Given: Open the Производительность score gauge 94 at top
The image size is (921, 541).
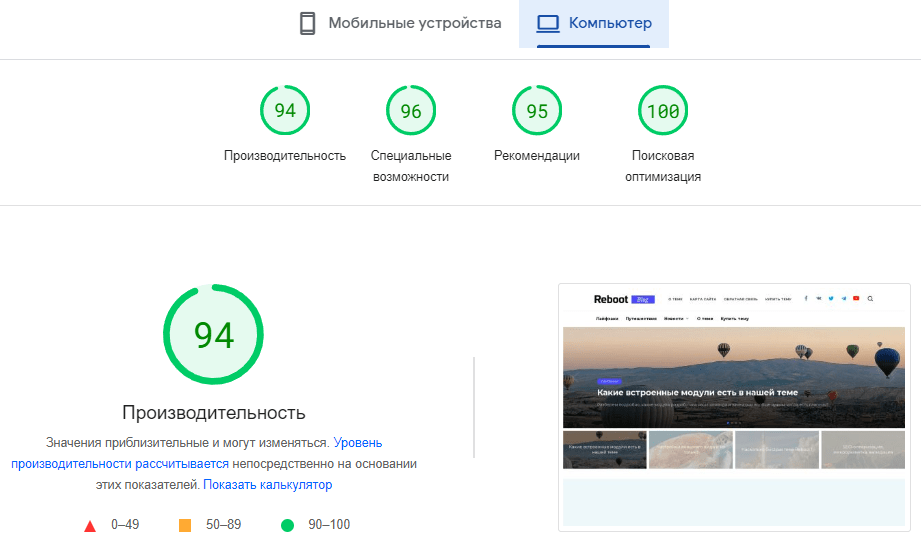Looking at the screenshot, I should click(x=285, y=110).
